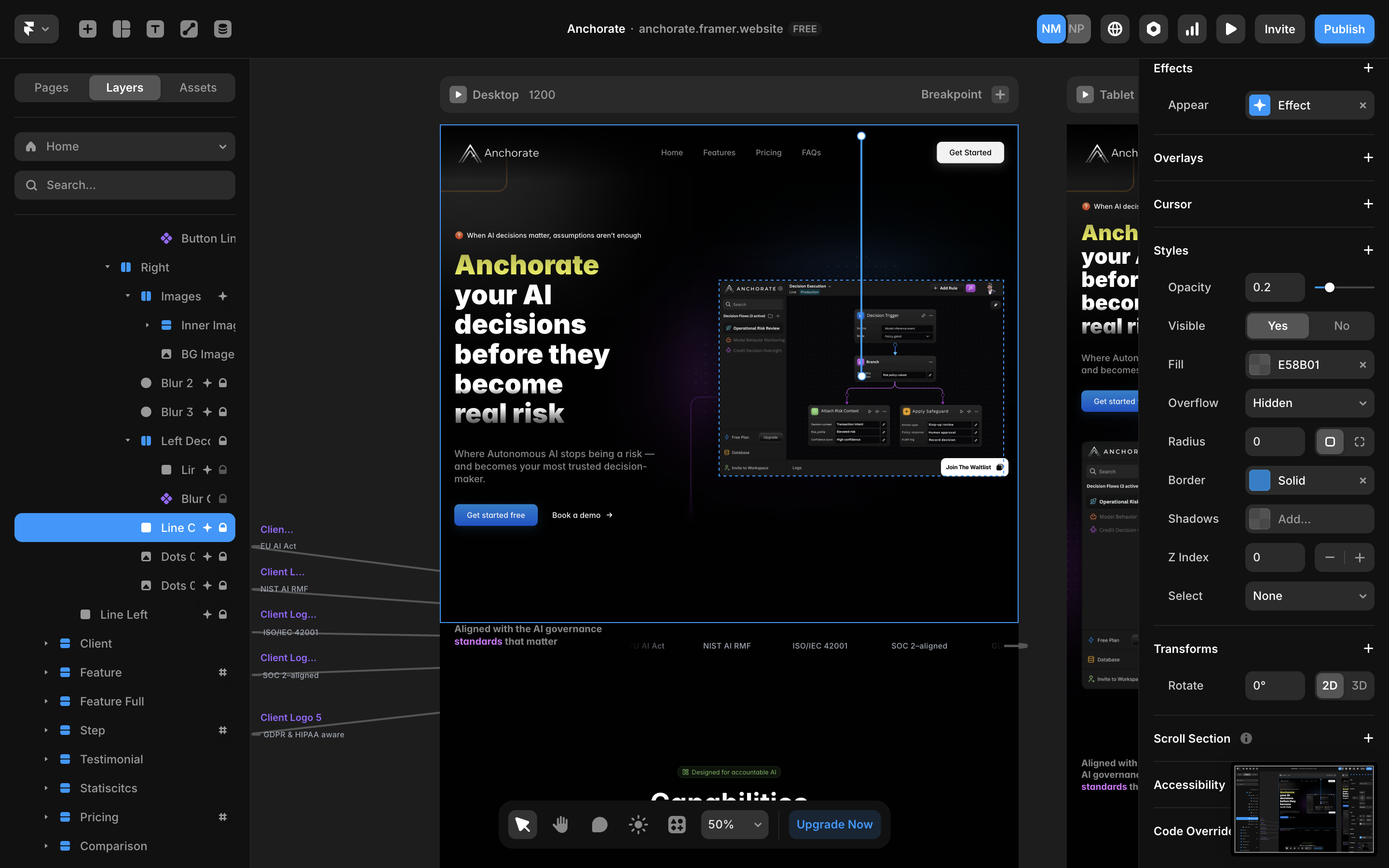Switch Rotate mode to 3D
This screenshot has width=1389, height=868.
pos(1359,685)
